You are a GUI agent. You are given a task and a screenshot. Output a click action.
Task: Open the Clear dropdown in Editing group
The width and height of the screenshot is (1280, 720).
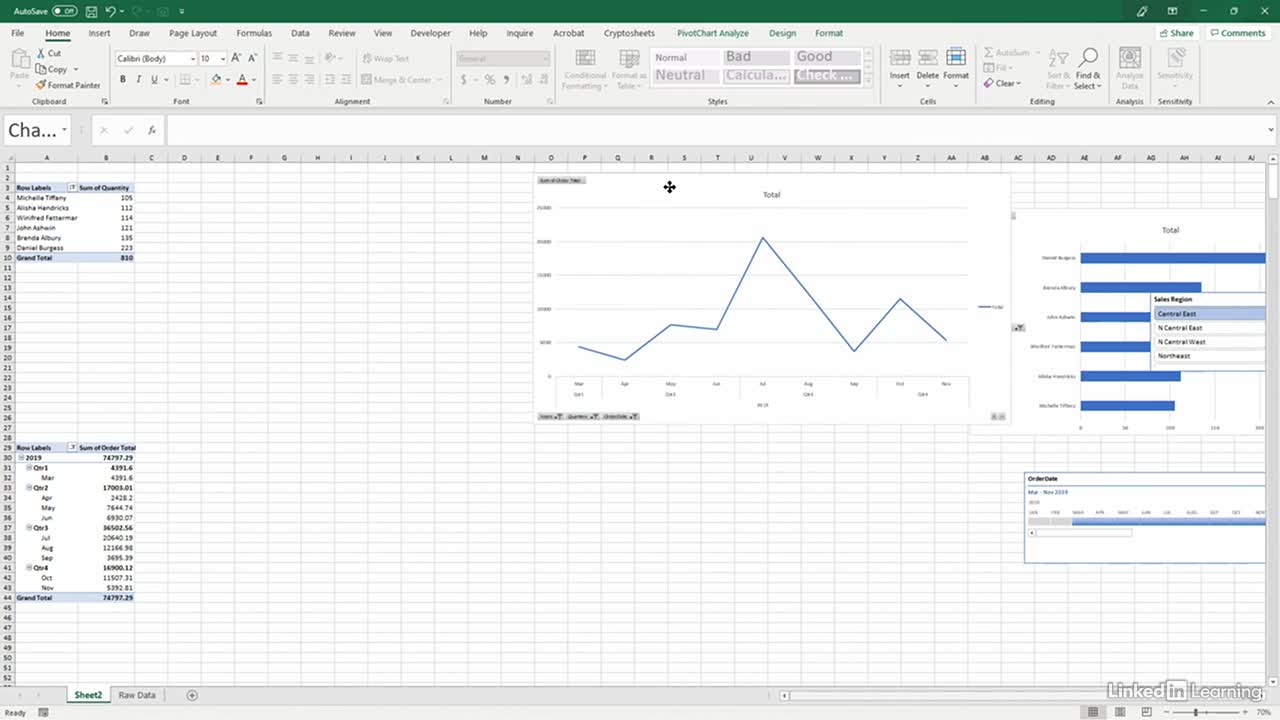point(1019,83)
